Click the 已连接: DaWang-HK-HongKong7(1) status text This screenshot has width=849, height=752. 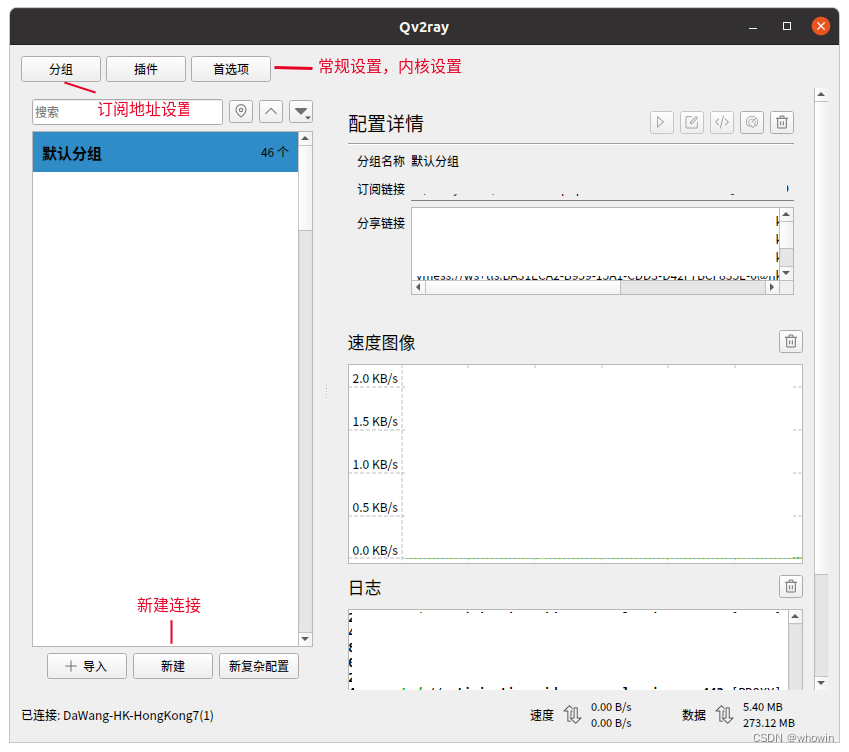point(117,715)
